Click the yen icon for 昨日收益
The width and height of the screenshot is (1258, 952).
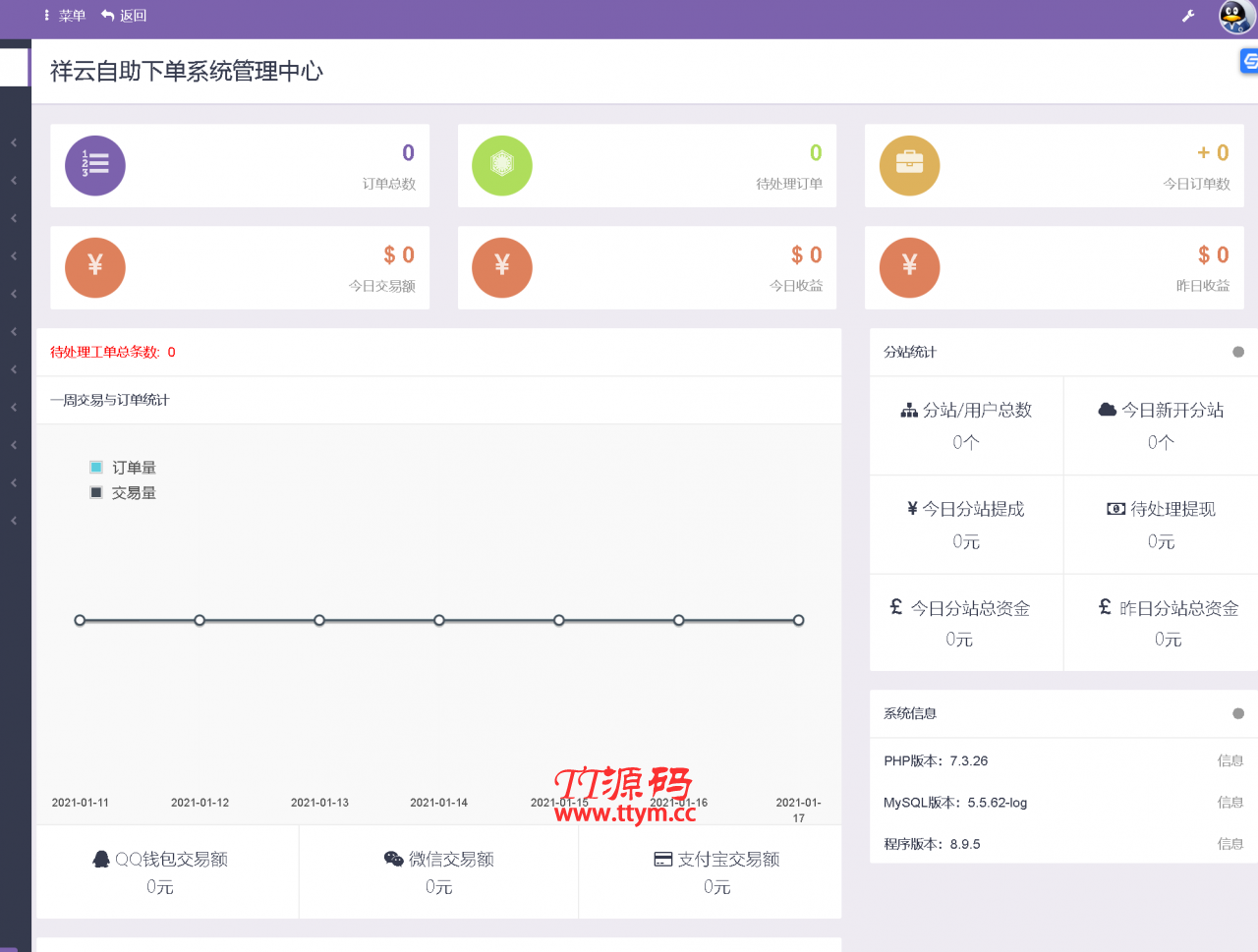pyautogui.click(x=909, y=267)
